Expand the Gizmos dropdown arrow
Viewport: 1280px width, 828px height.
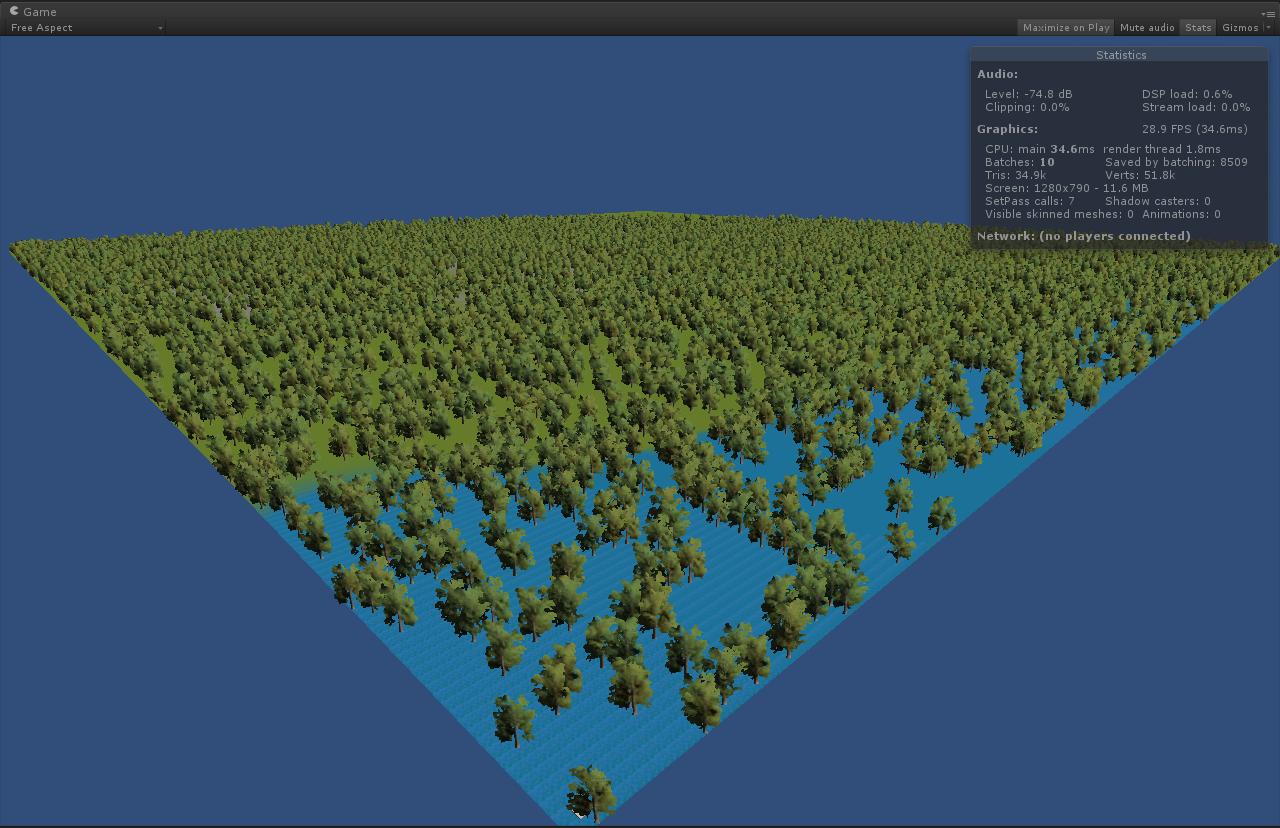pos(1267,27)
